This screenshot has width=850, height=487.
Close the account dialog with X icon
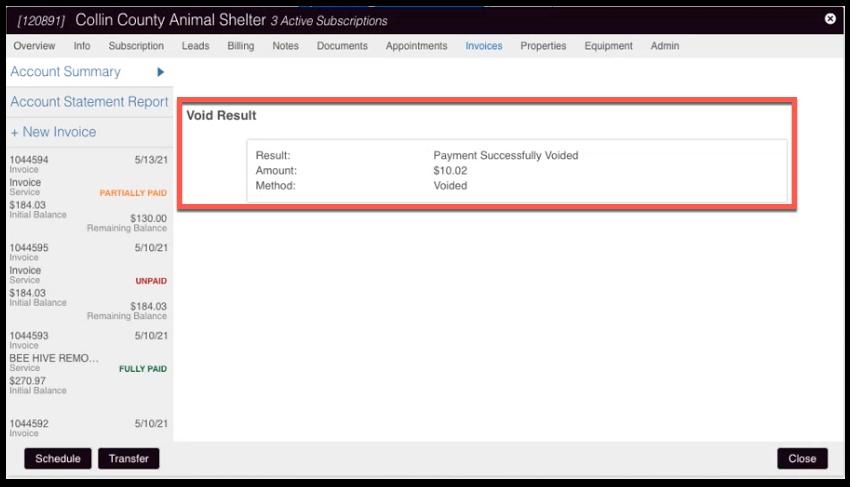pyautogui.click(x=830, y=19)
